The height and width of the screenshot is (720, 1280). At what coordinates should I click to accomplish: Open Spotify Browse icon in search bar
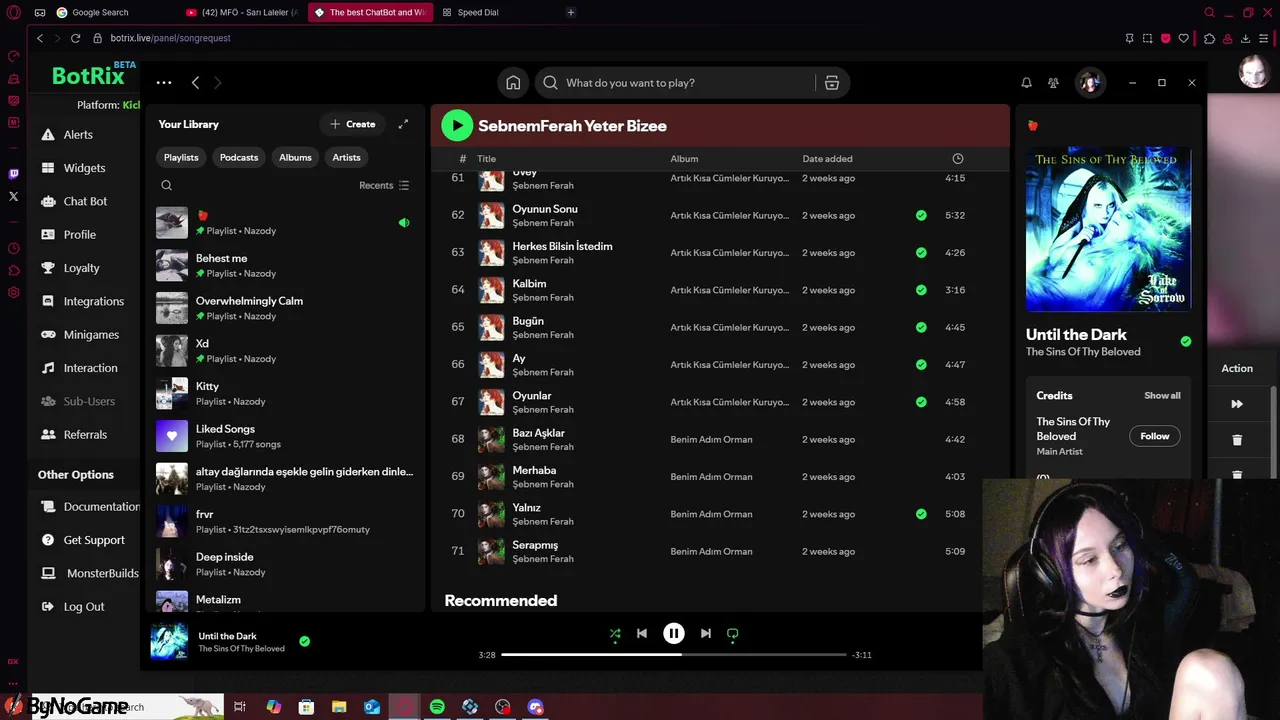(832, 83)
